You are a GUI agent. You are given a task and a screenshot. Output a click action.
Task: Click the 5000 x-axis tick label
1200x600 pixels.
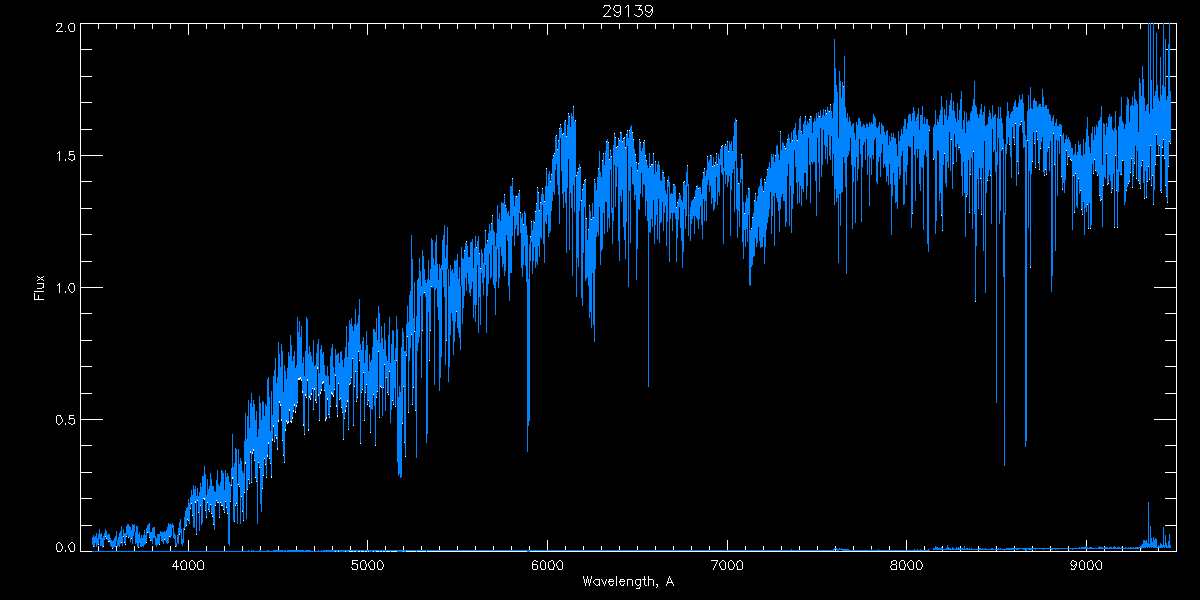click(368, 564)
